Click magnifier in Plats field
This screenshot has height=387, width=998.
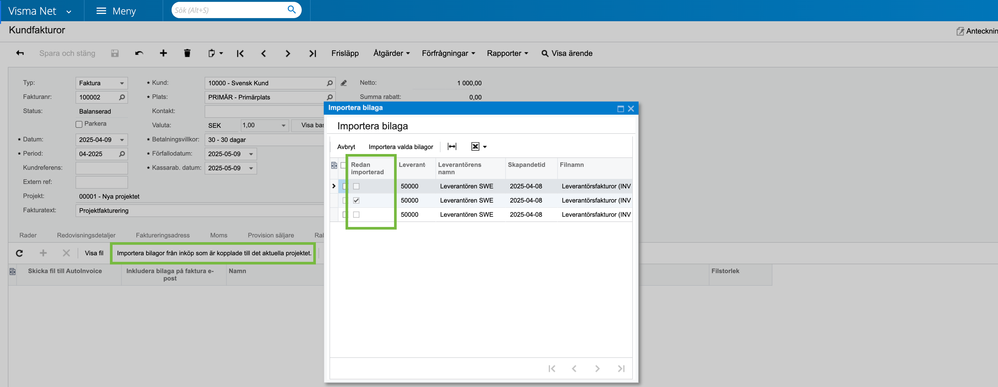coord(330,97)
